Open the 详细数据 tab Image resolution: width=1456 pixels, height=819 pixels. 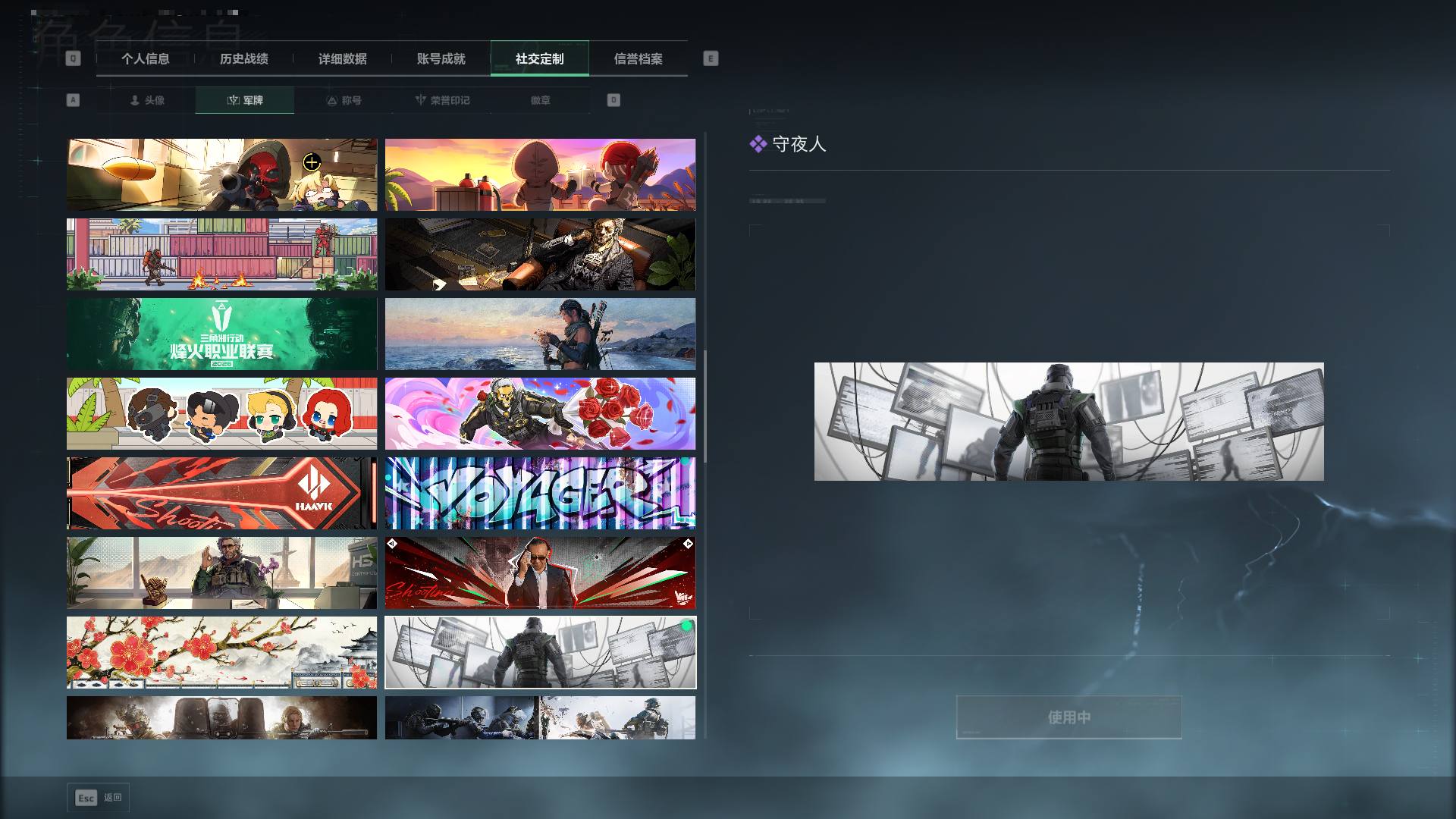[x=342, y=58]
